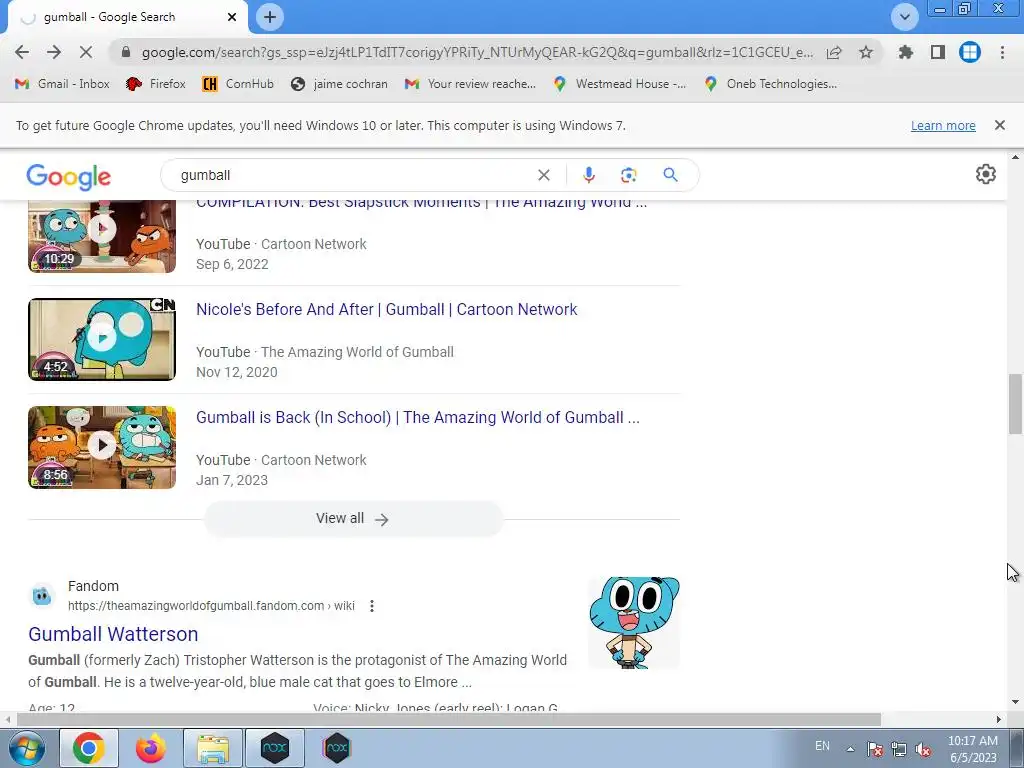The height and width of the screenshot is (768, 1024).
Task: Close the gumball Google Search tab
Action: click(232, 17)
